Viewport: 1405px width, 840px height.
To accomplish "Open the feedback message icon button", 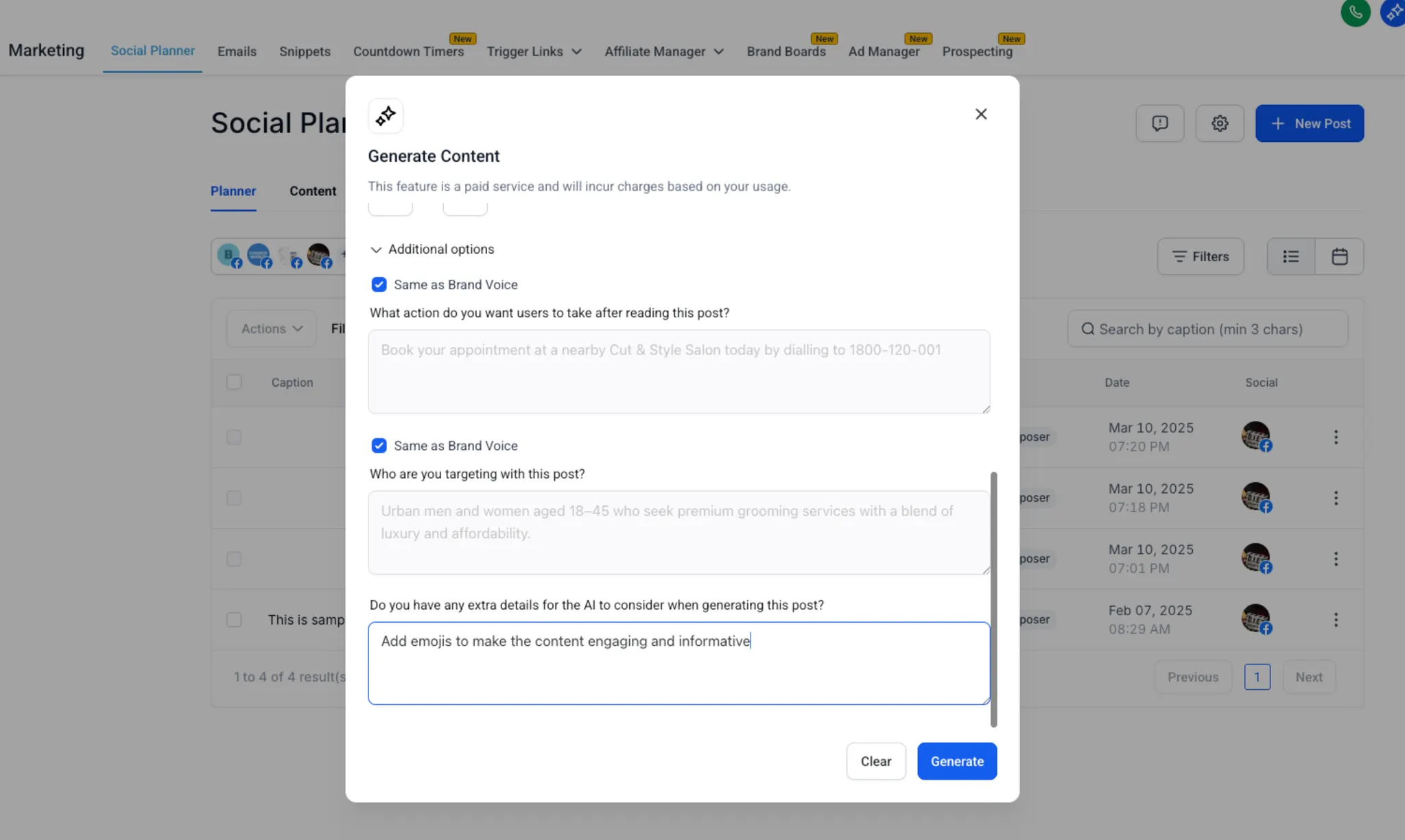I will 1159,123.
